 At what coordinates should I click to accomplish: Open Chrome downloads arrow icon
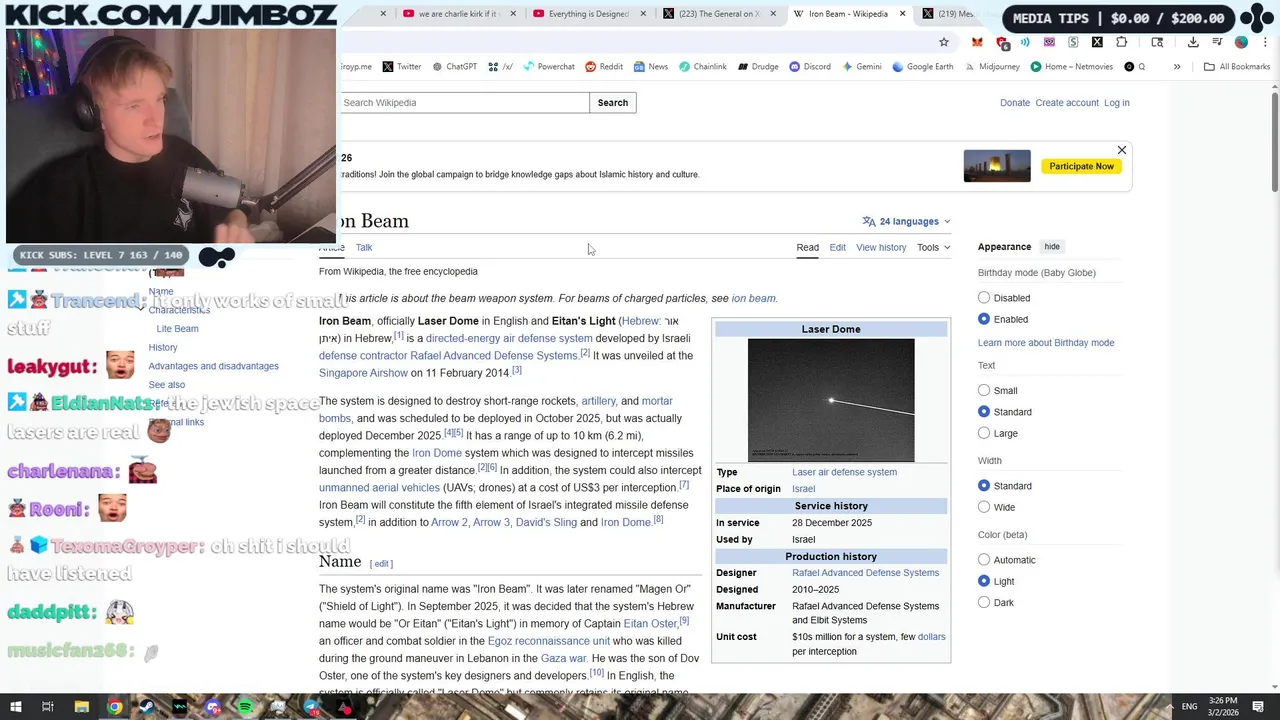1193,42
